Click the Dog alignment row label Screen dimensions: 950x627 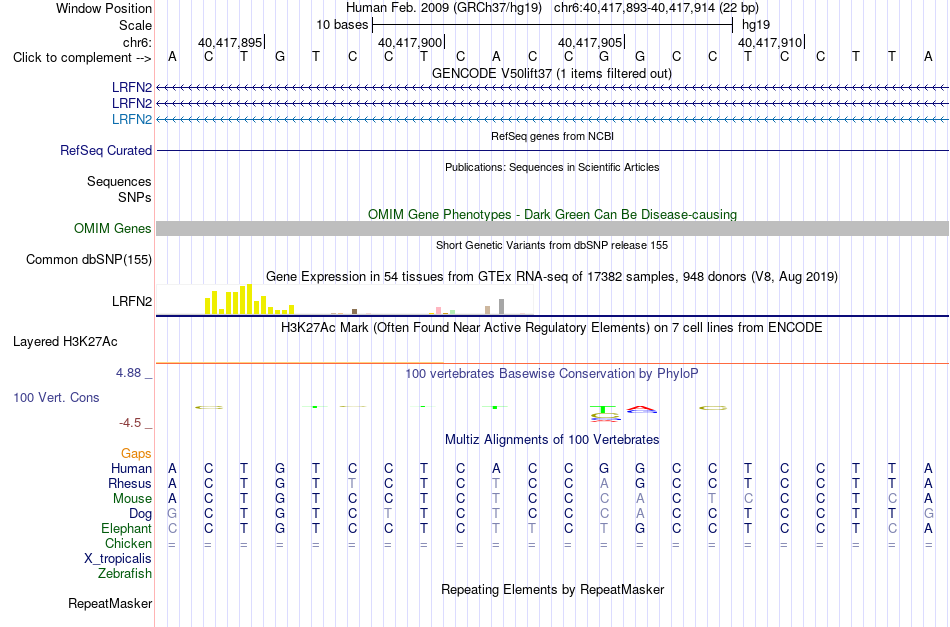tap(140, 514)
